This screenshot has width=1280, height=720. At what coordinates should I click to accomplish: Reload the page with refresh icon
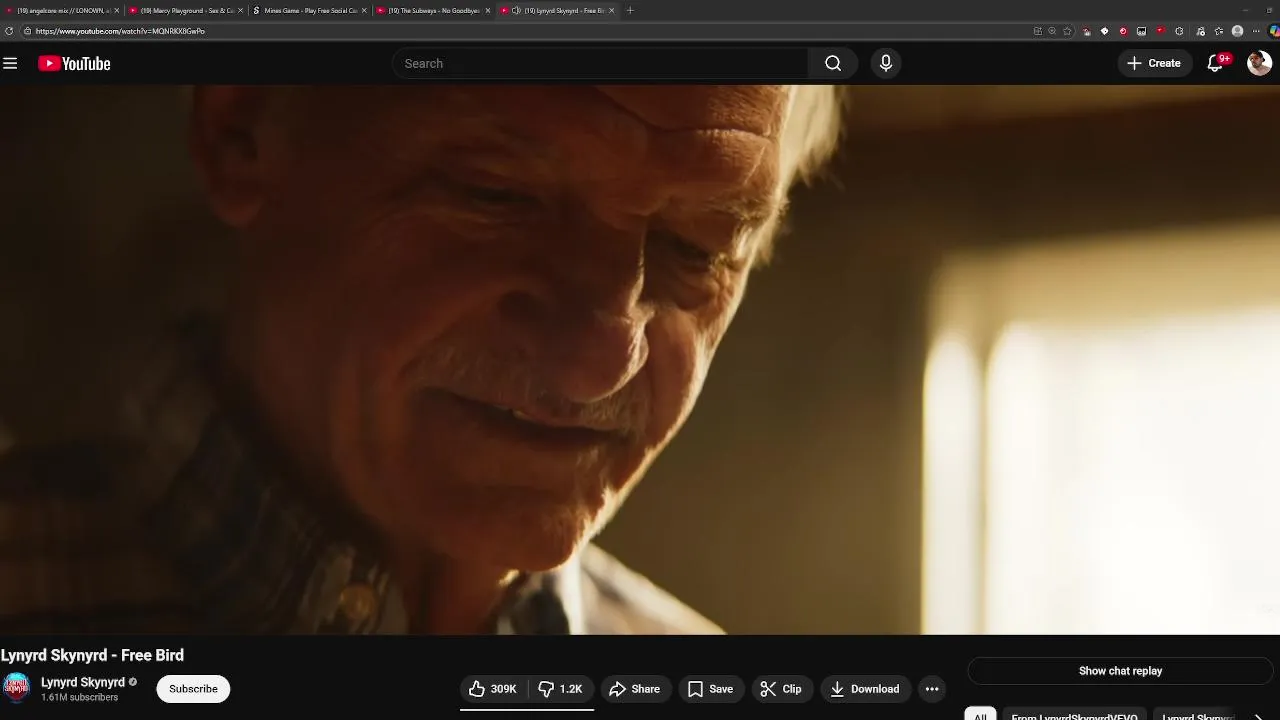(x=9, y=31)
